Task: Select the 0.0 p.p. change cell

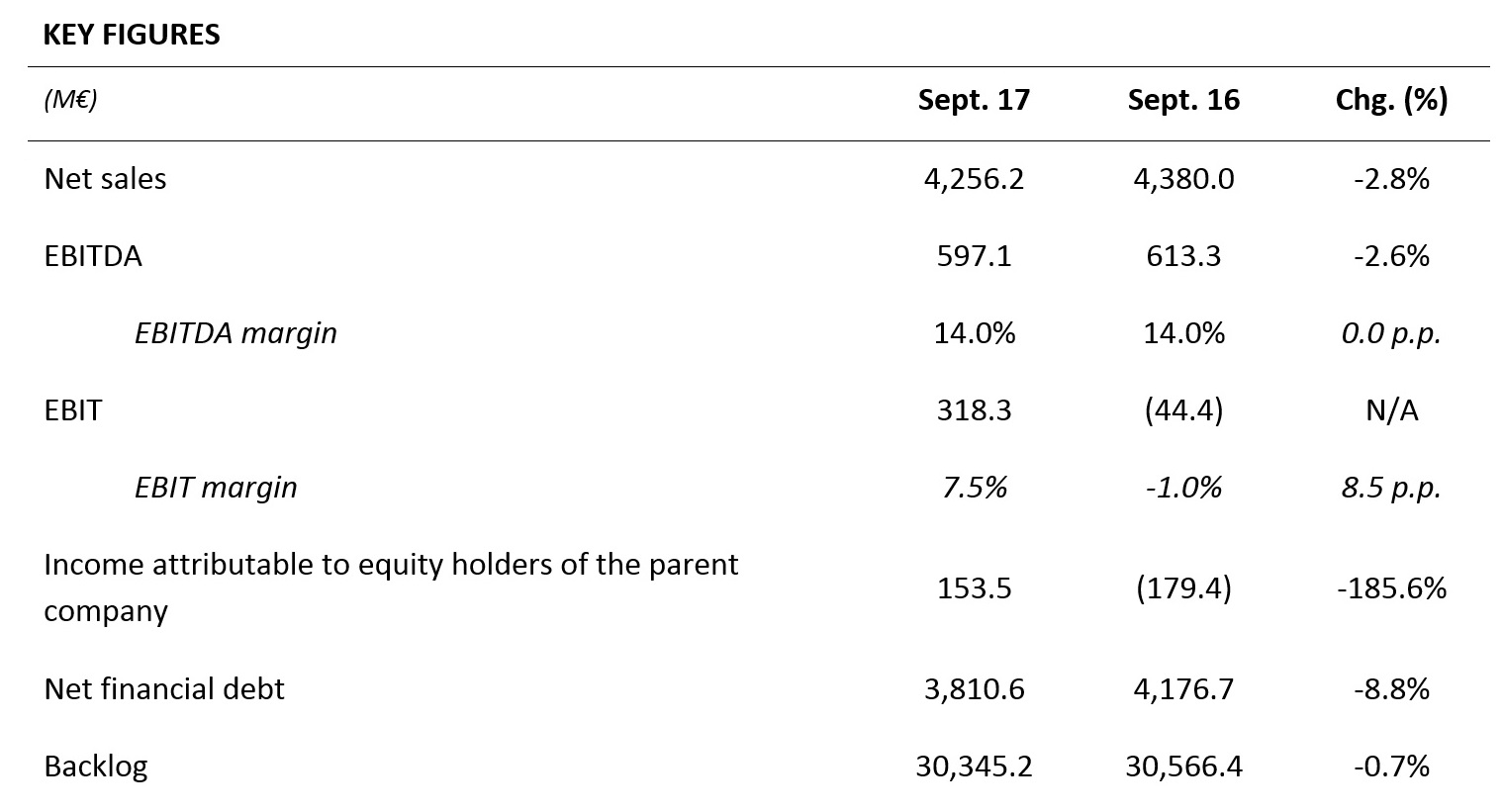Action: coord(1391,333)
